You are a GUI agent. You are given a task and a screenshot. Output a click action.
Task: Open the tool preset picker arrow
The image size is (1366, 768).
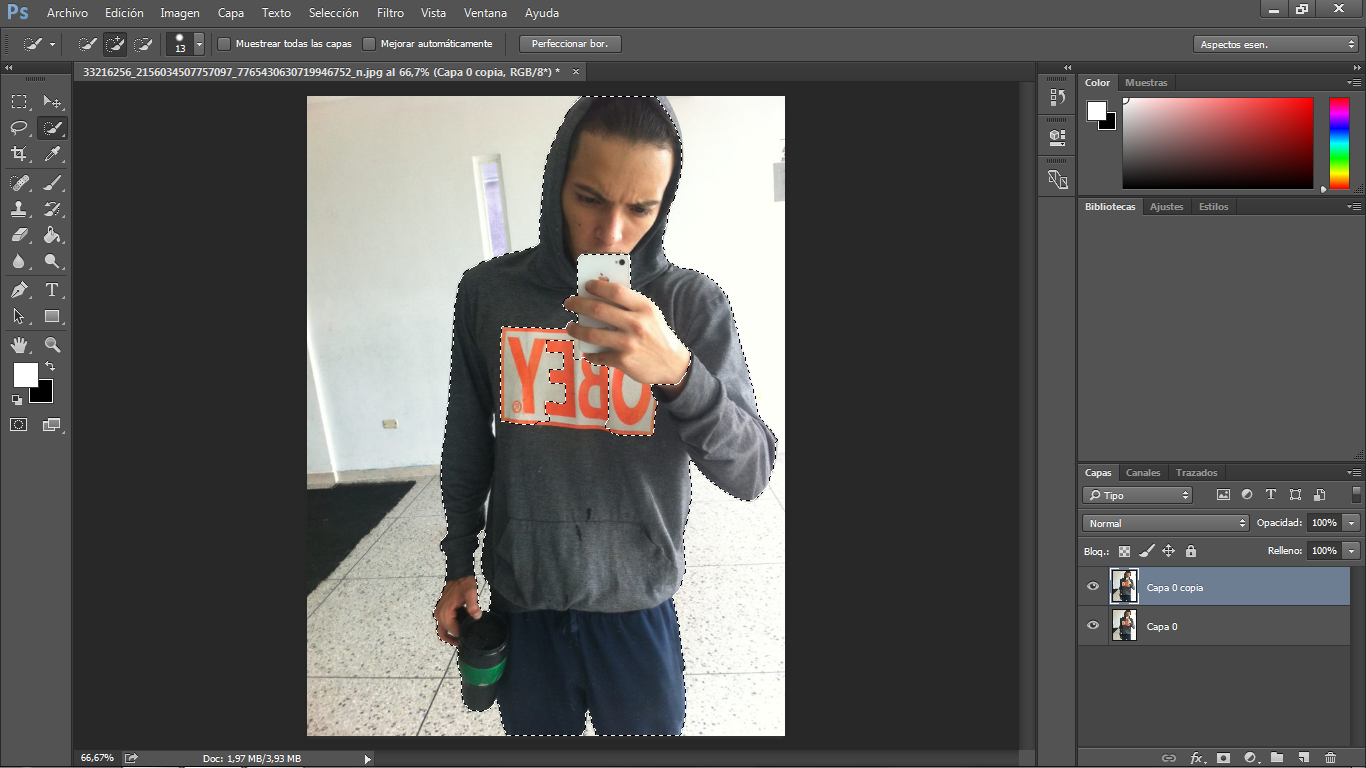click(x=52, y=44)
